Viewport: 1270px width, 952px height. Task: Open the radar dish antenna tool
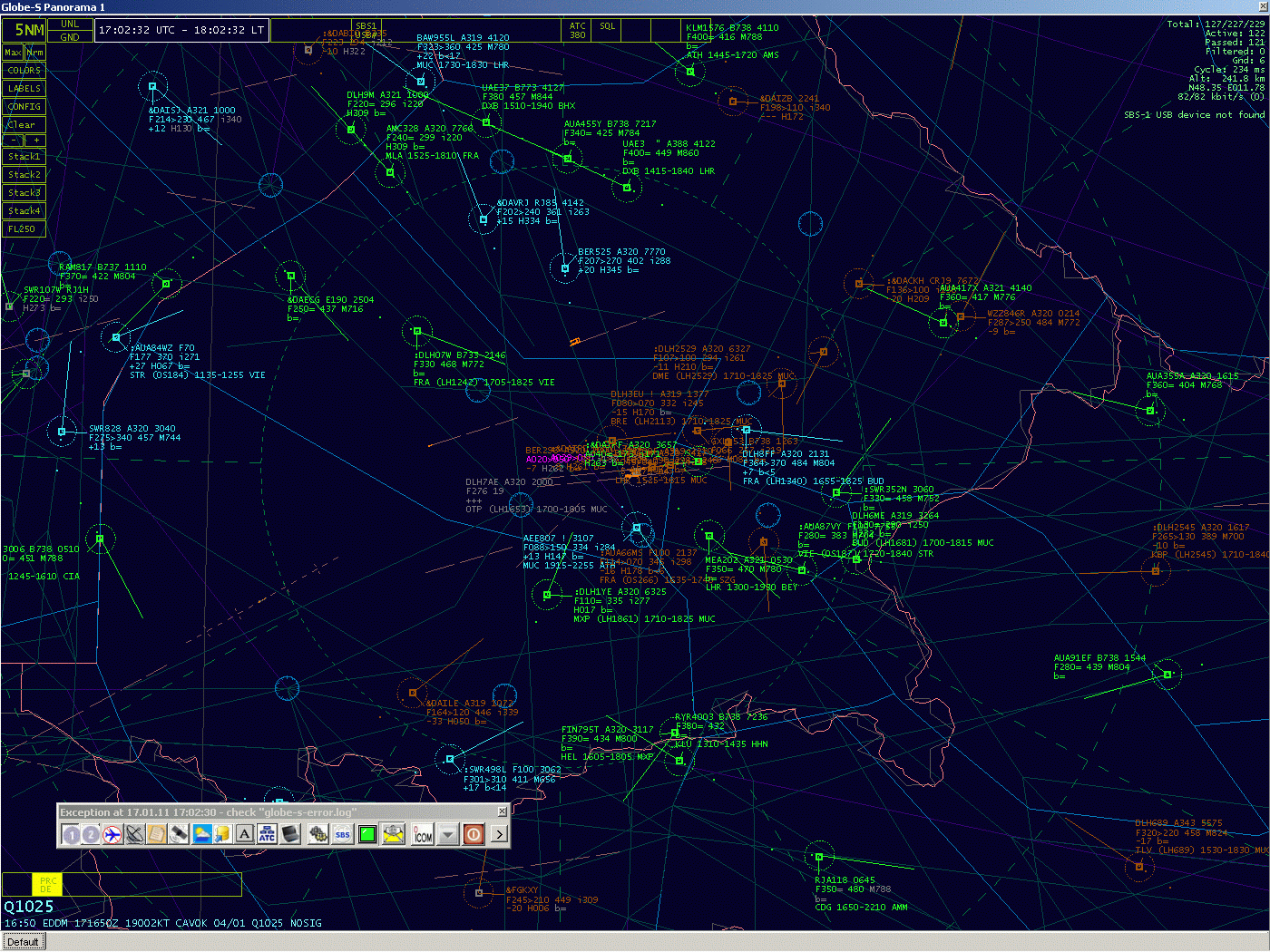(x=134, y=834)
